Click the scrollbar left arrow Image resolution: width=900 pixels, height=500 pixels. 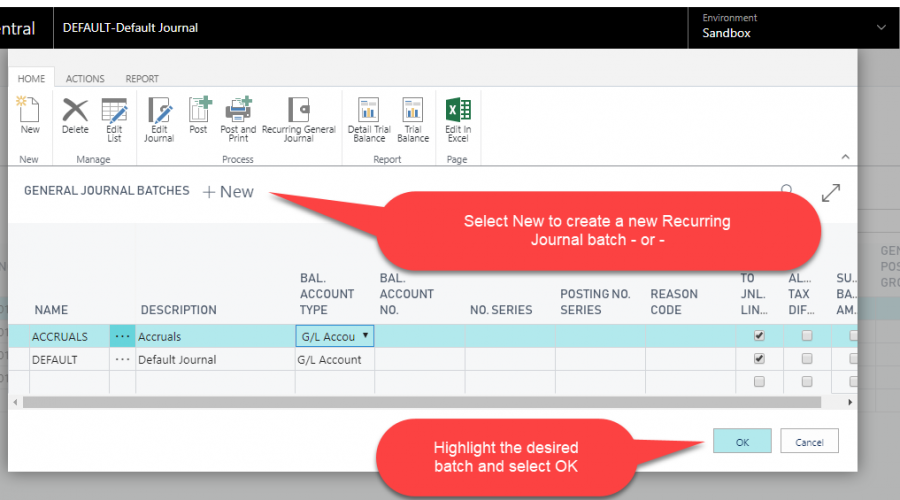click(15, 402)
